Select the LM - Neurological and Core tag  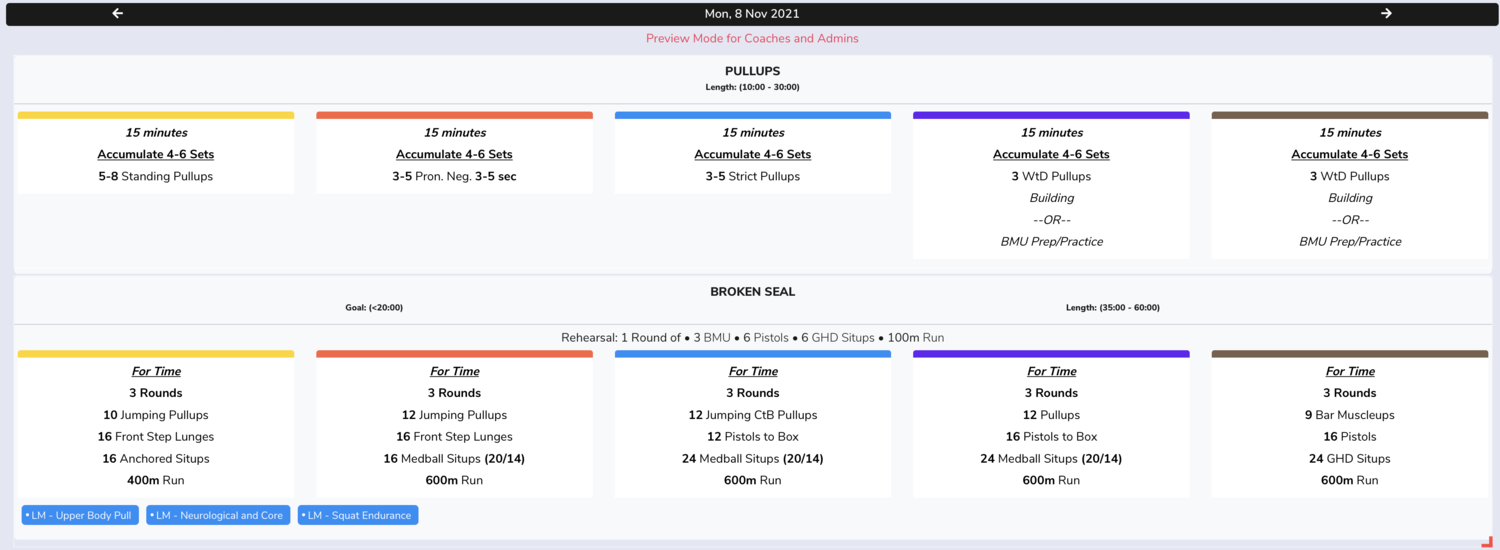(218, 515)
